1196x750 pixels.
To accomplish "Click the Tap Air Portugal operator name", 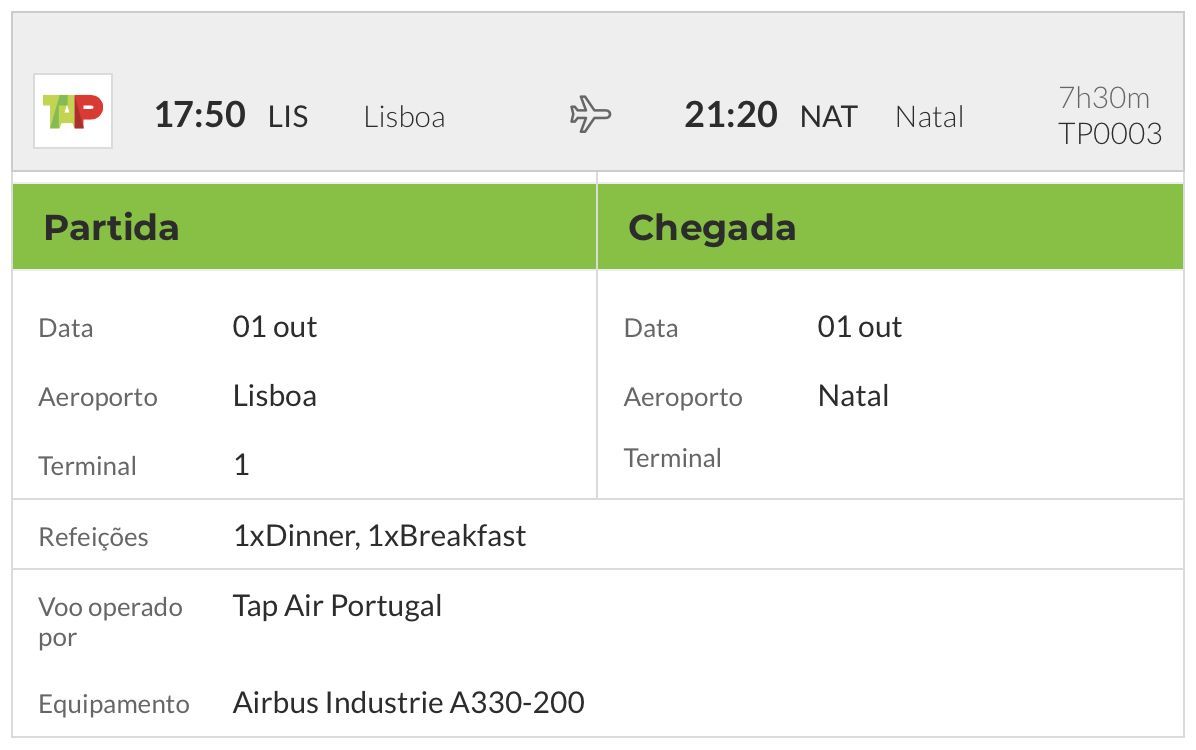I will pos(337,607).
